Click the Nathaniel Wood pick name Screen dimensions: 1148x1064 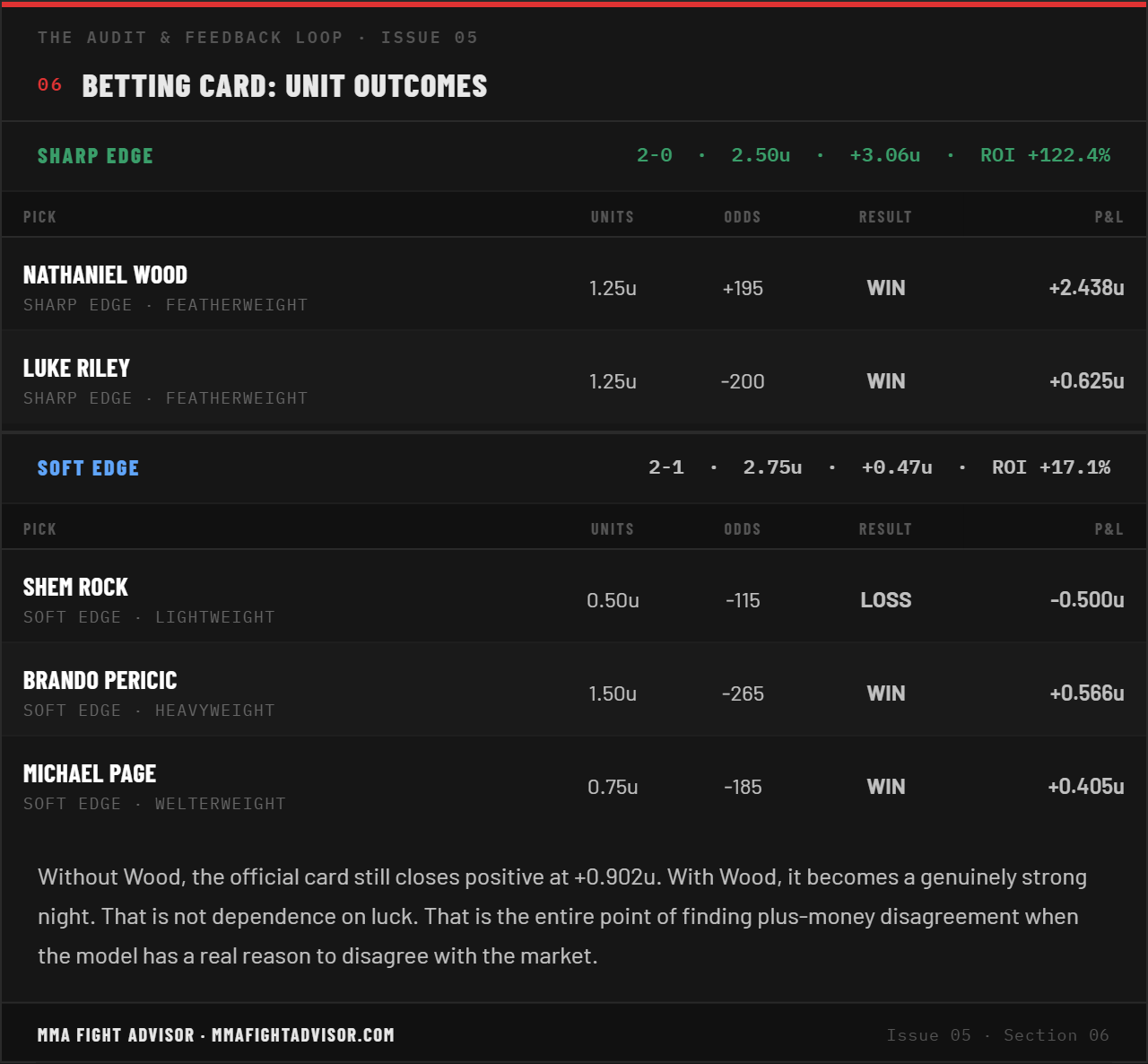(x=105, y=275)
